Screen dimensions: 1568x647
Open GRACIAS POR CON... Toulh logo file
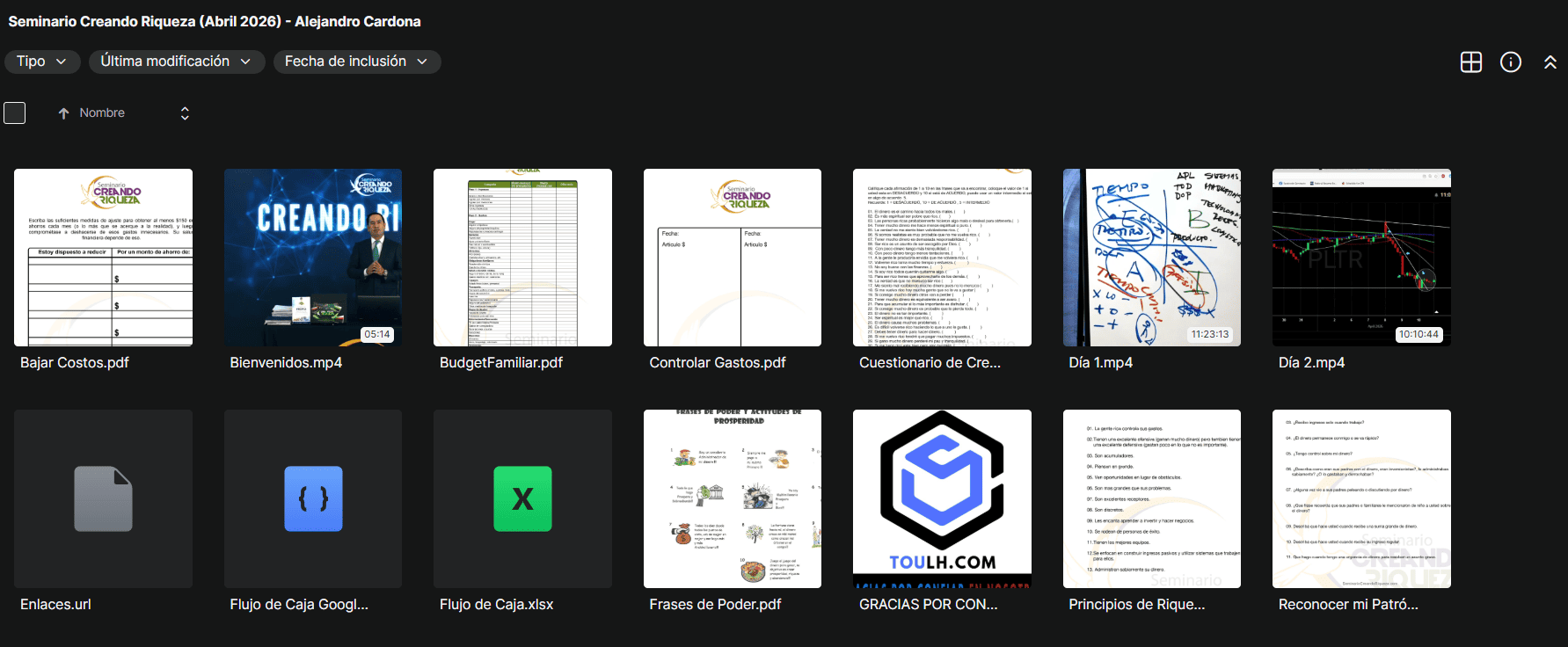942,498
